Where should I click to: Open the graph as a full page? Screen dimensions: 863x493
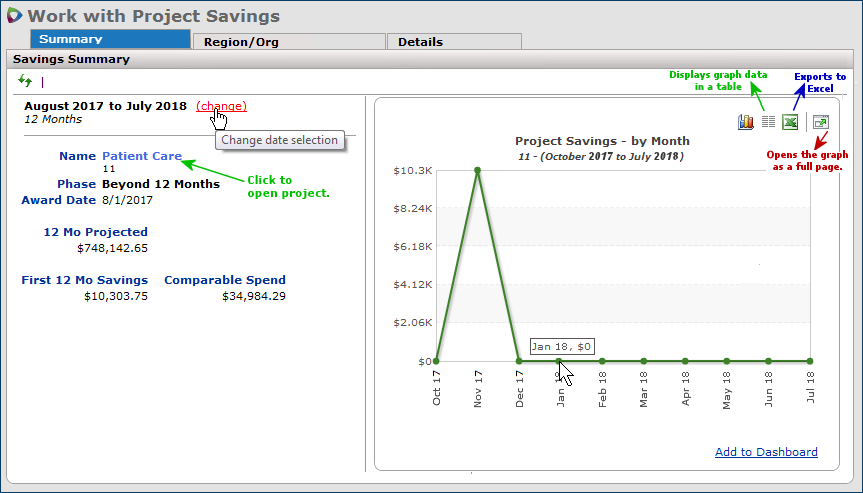pos(820,122)
